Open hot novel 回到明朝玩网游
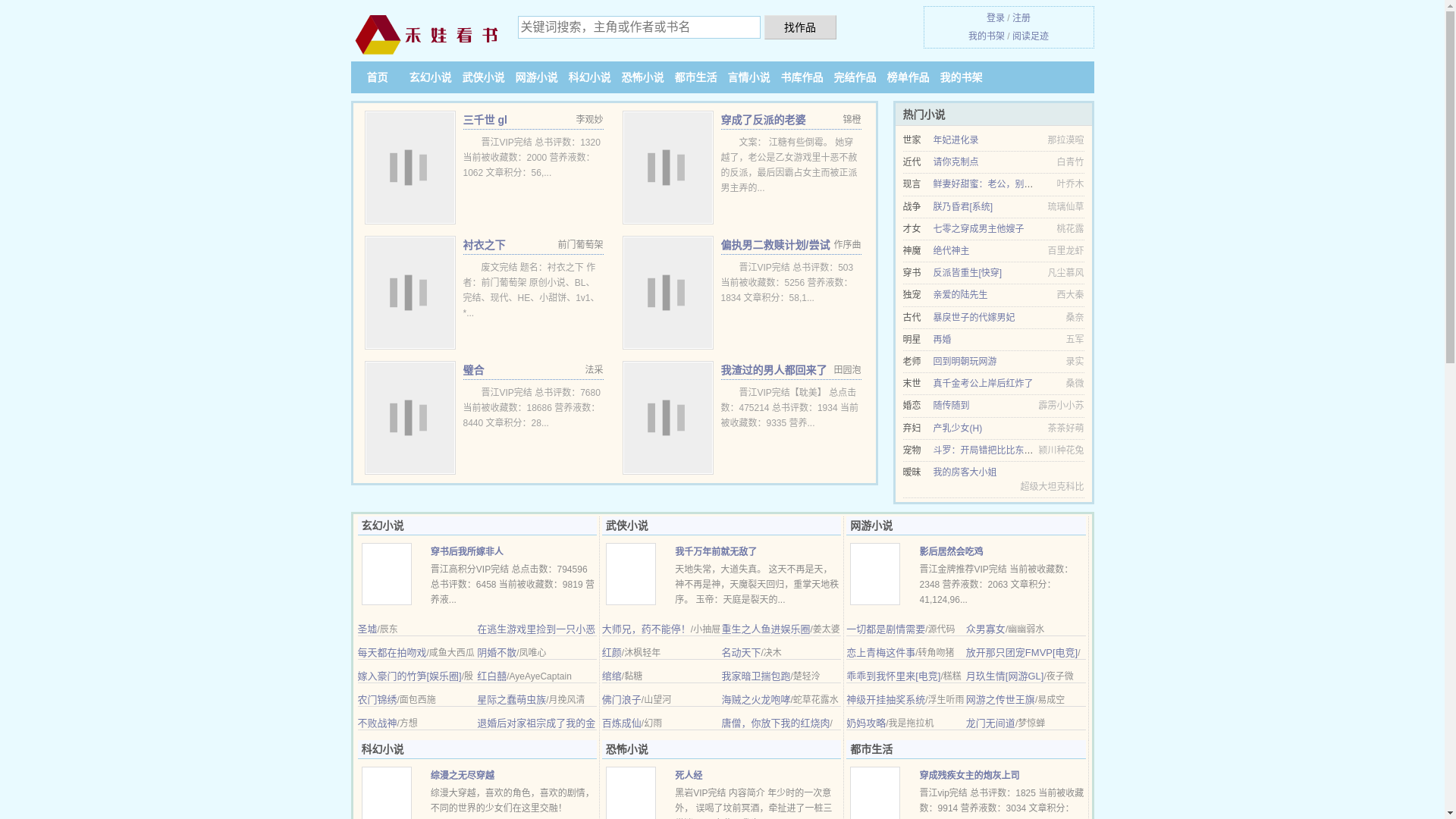Viewport: 1456px width, 819px height. click(x=965, y=361)
